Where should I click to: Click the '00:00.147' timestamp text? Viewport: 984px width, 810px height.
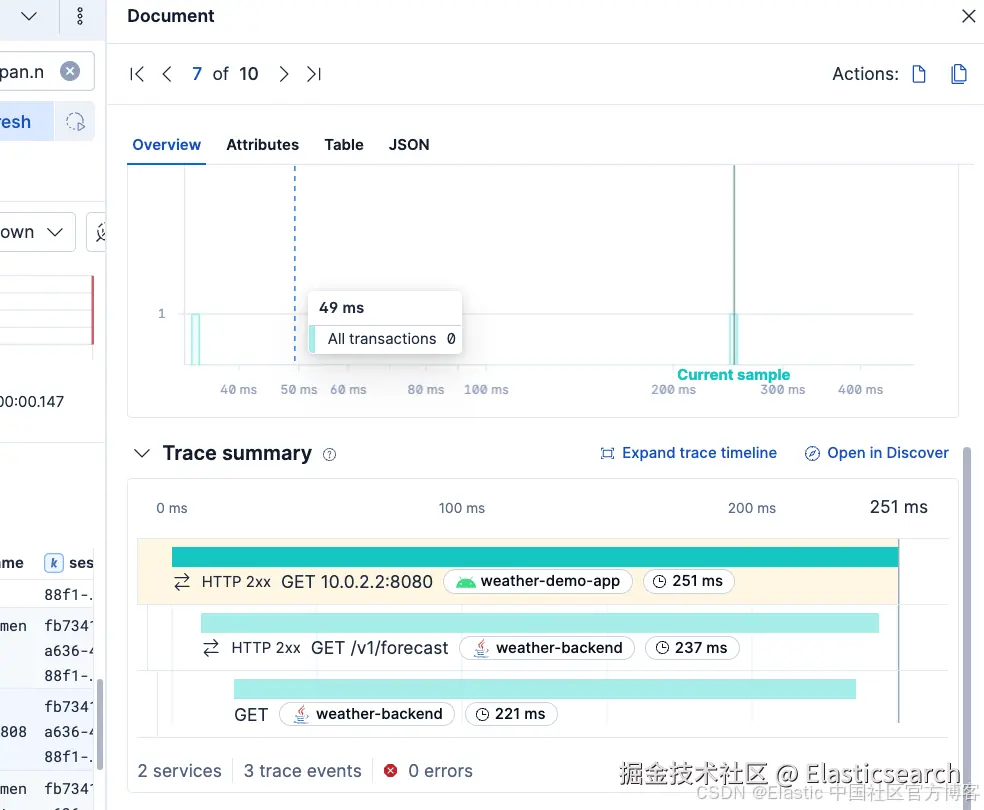tap(32, 402)
